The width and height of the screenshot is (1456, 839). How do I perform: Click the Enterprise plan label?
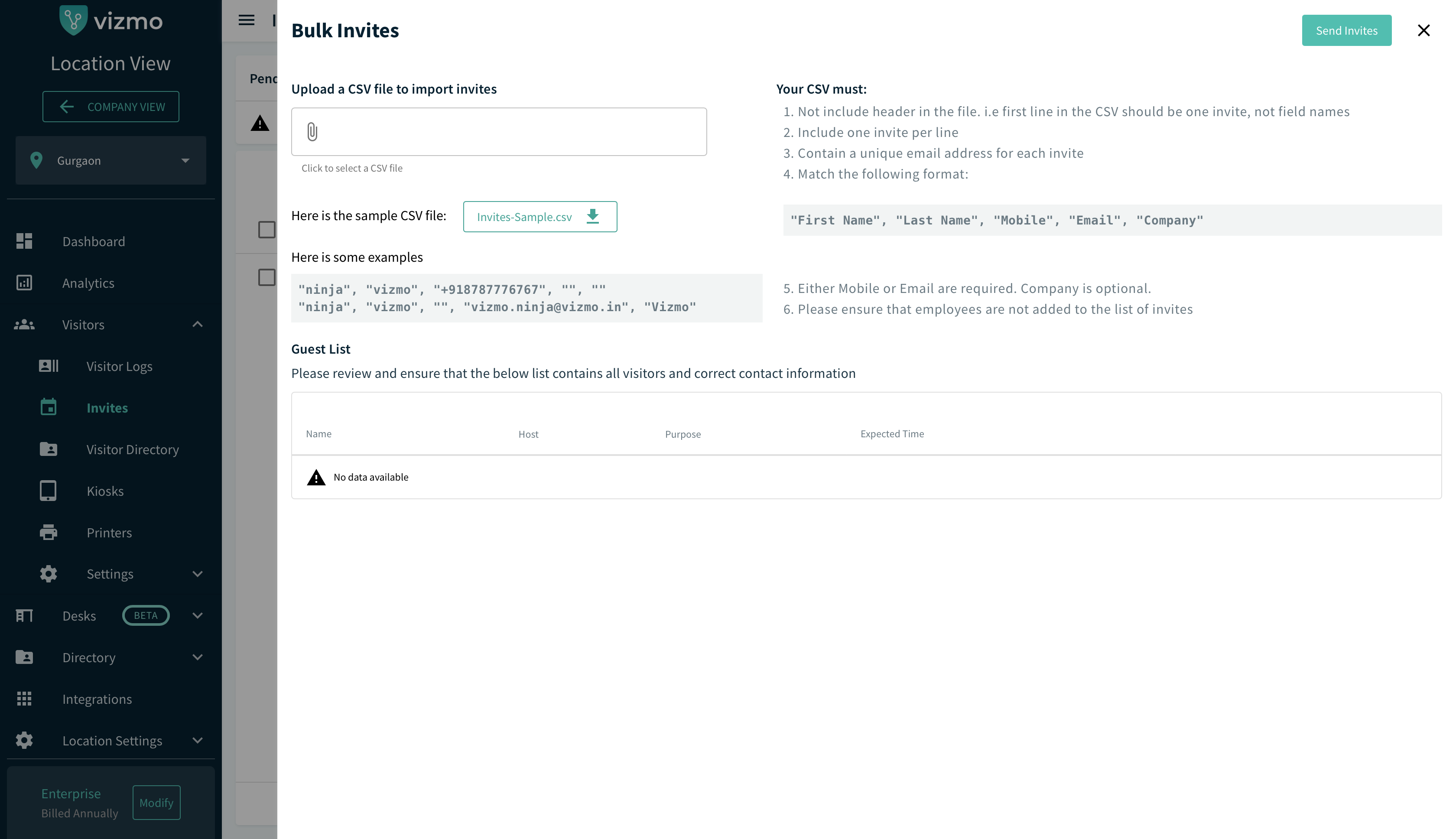71,793
